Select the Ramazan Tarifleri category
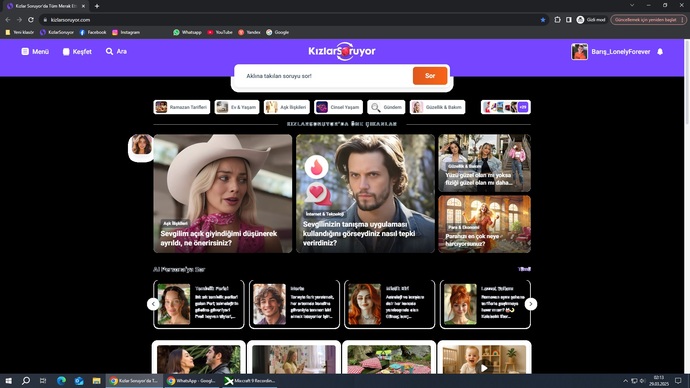Image resolution: width=690 pixels, height=388 pixels. point(182,107)
